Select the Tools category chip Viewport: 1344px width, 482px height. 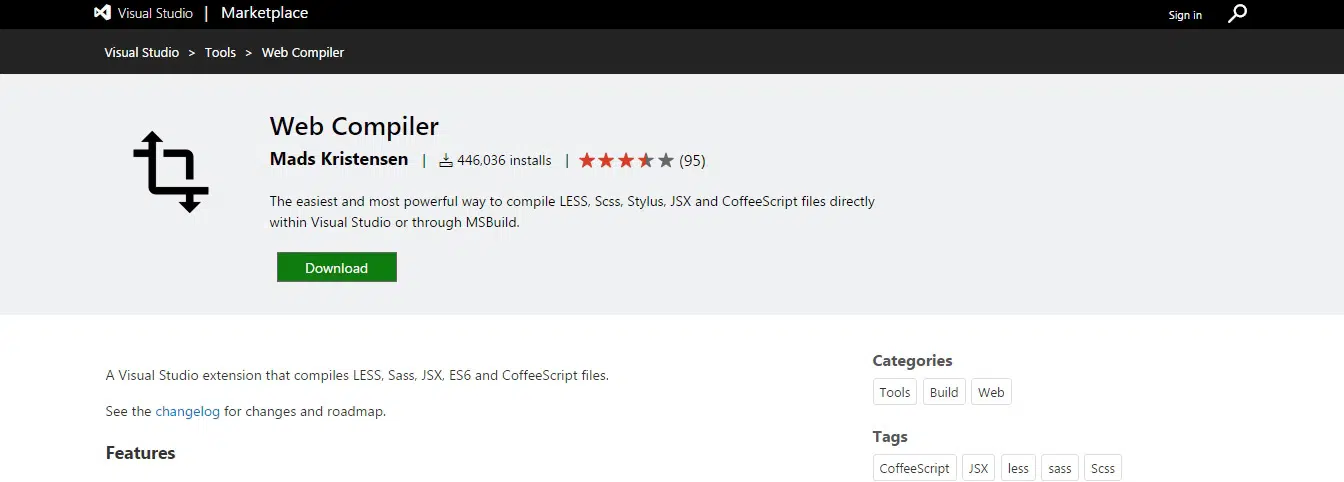(x=894, y=392)
